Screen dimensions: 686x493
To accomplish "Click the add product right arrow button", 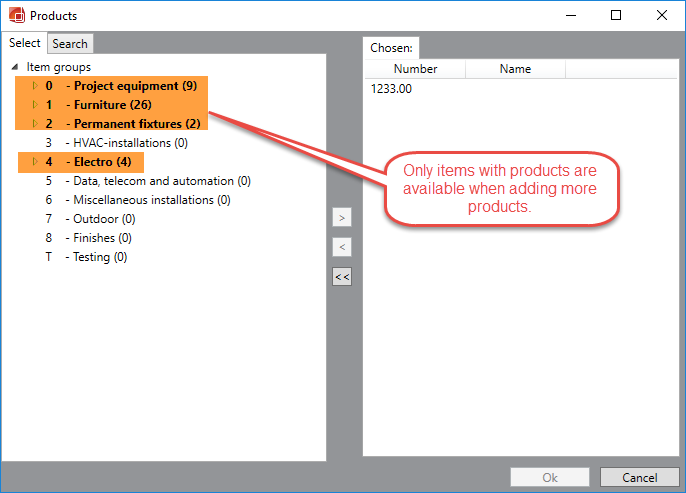I will click(342, 217).
